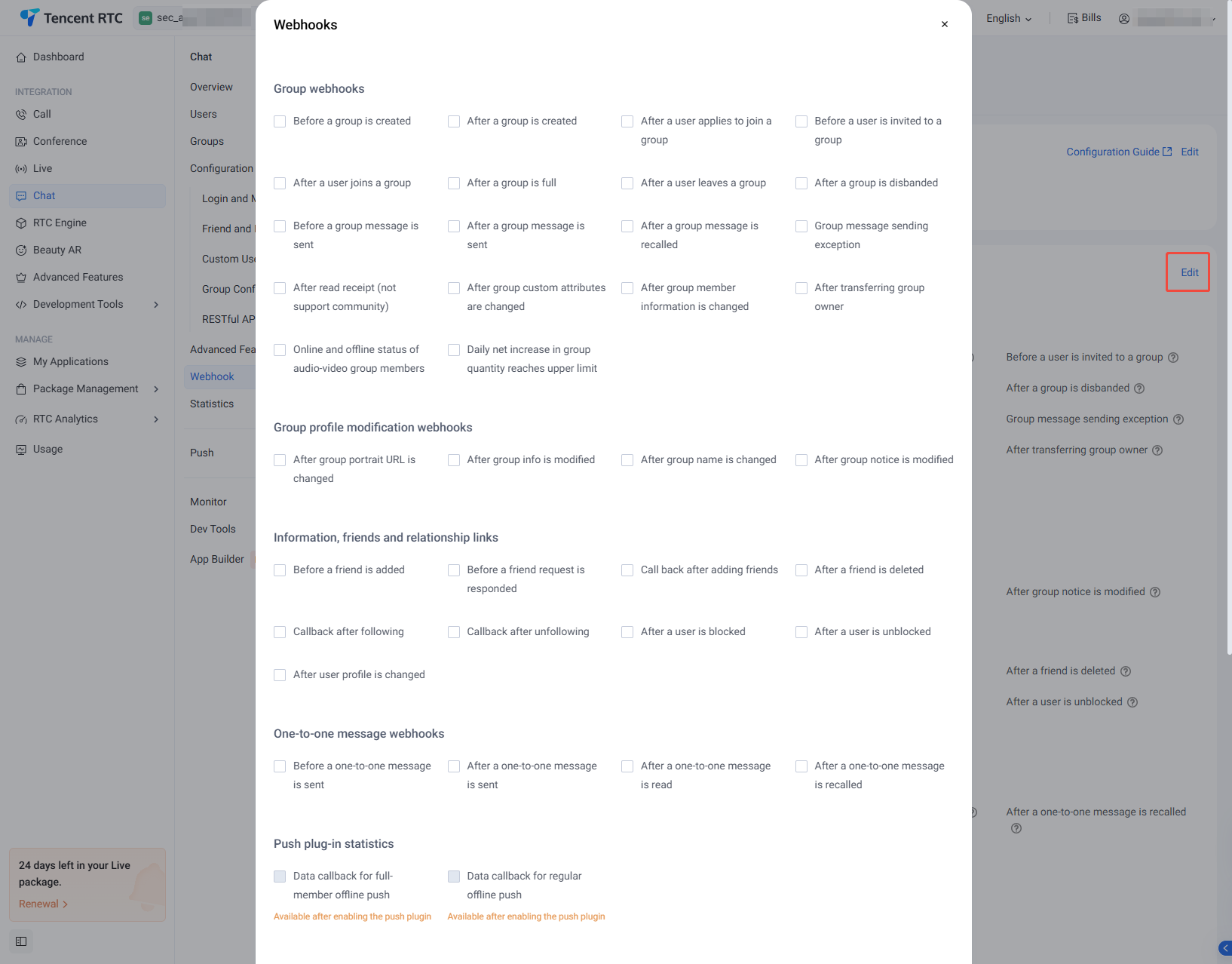Expand Package Management section

coord(156,389)
